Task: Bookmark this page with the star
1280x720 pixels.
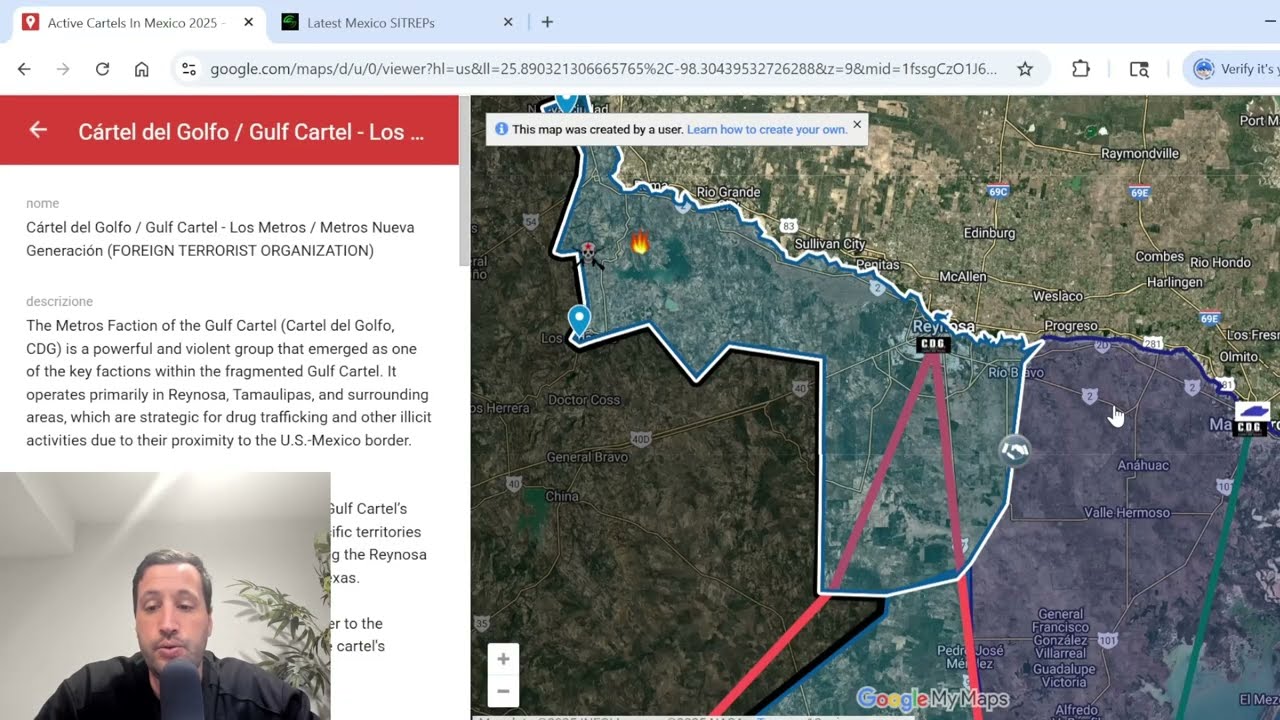Action: coord(1025,69)
